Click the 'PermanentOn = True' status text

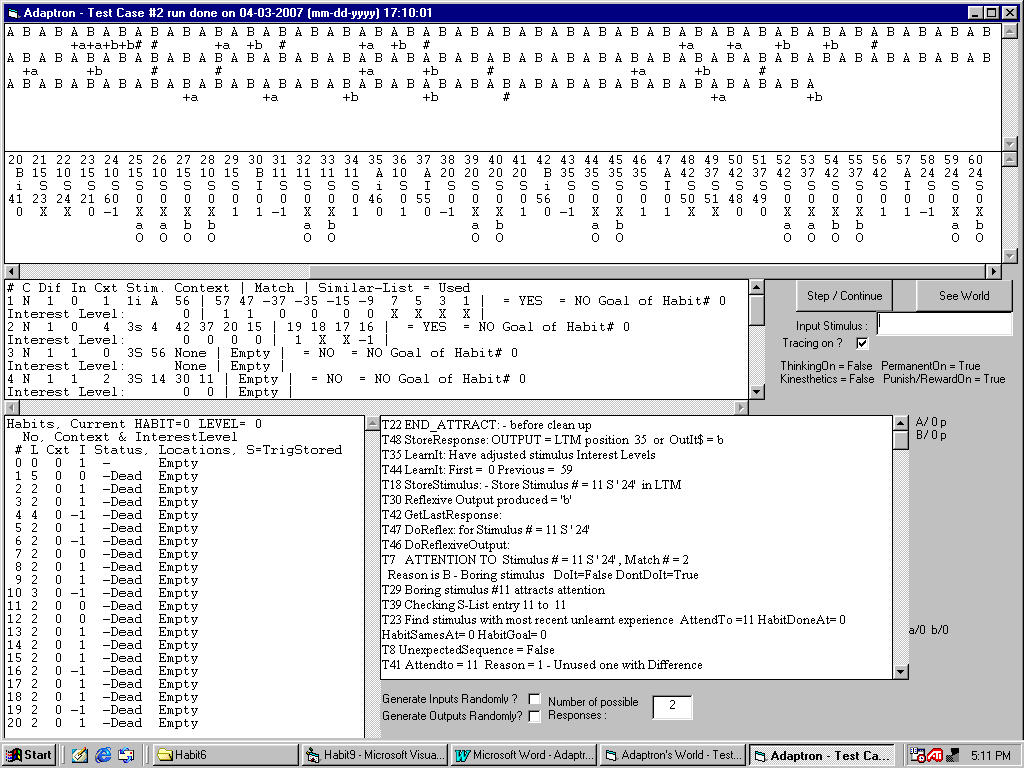pos(931,366)
